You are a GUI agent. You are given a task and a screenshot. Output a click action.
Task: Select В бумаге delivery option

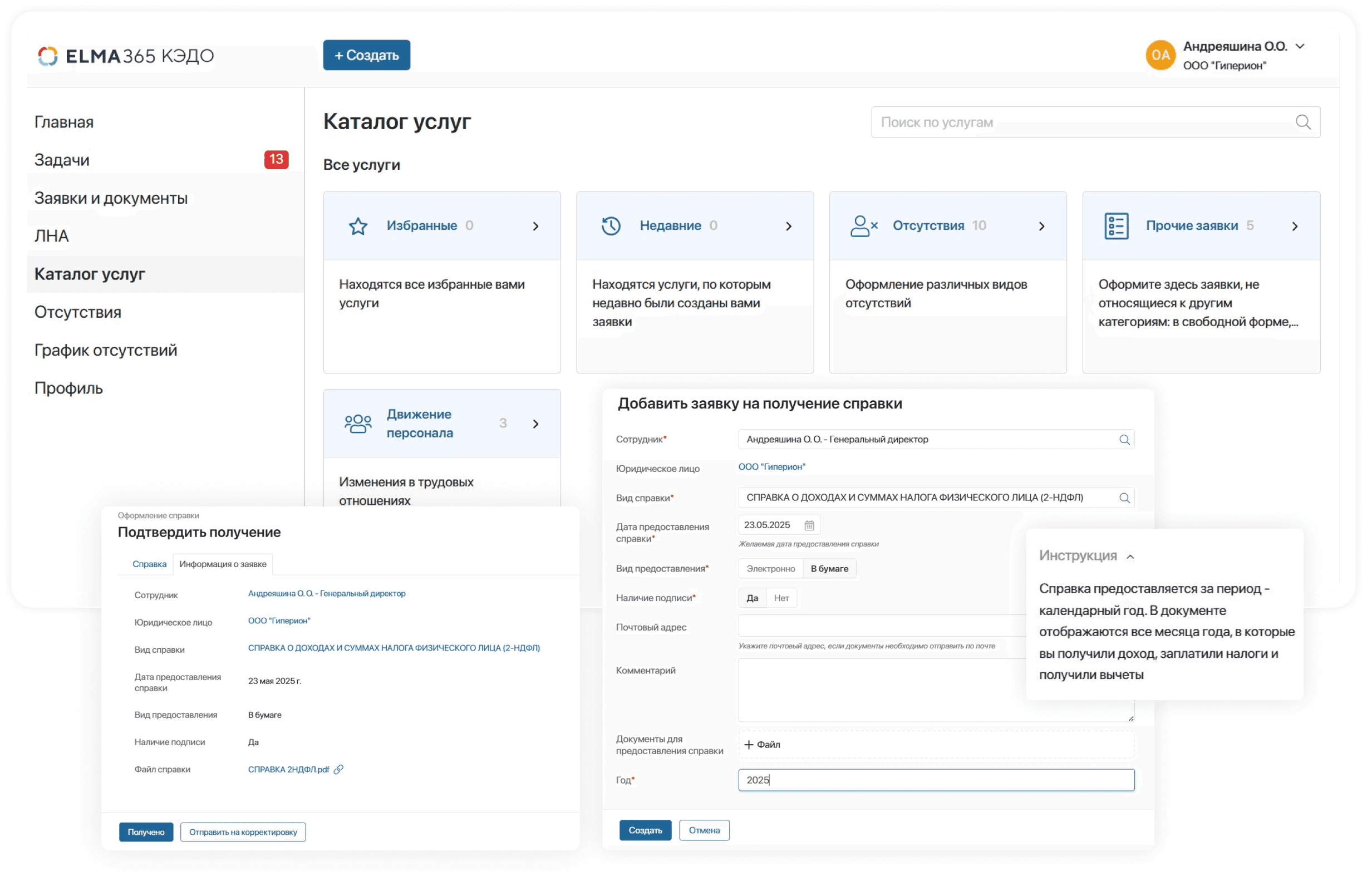coord(829,569)
